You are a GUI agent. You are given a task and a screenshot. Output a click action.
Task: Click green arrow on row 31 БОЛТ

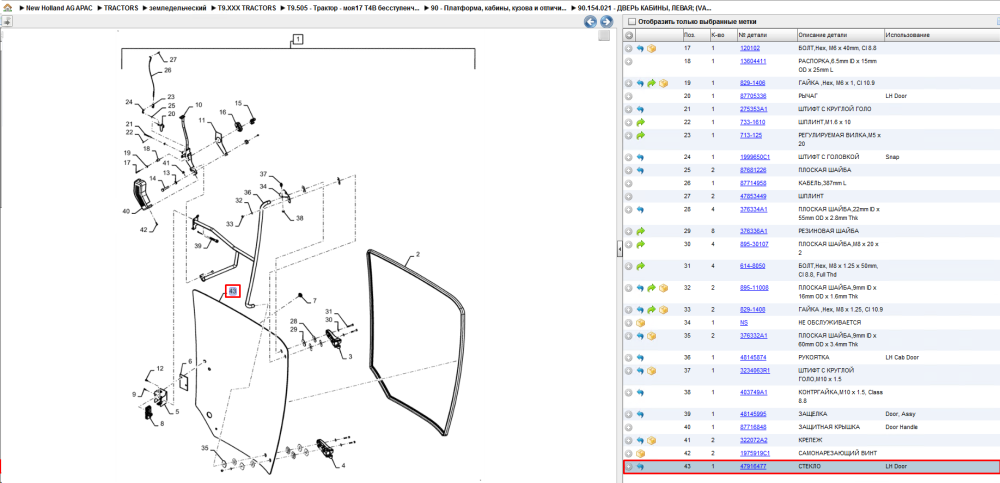point(640,265)
